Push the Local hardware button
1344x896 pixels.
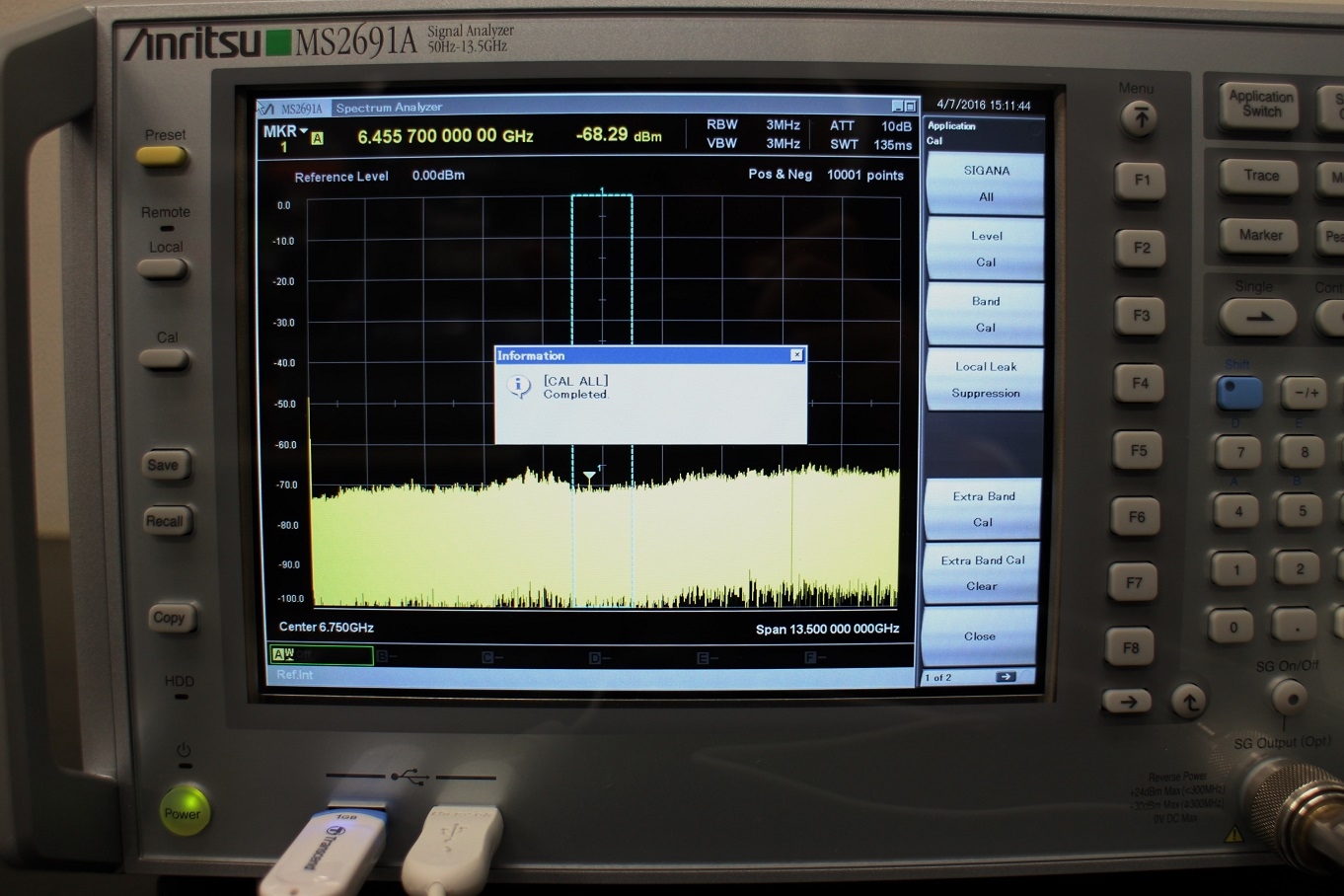coord(163,269)
